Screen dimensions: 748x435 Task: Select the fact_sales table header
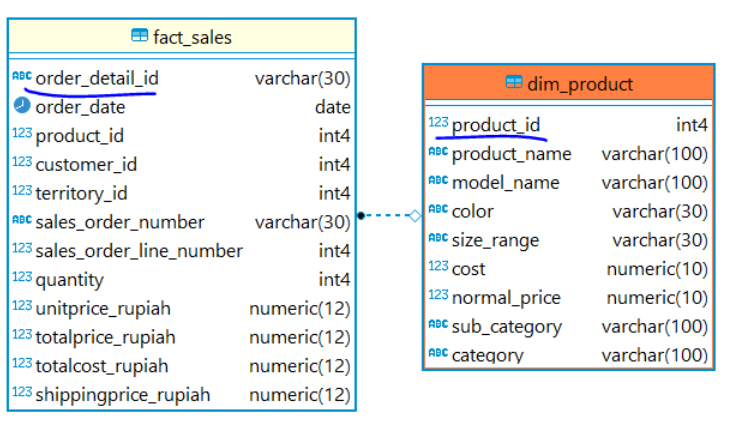pos(182,37)
